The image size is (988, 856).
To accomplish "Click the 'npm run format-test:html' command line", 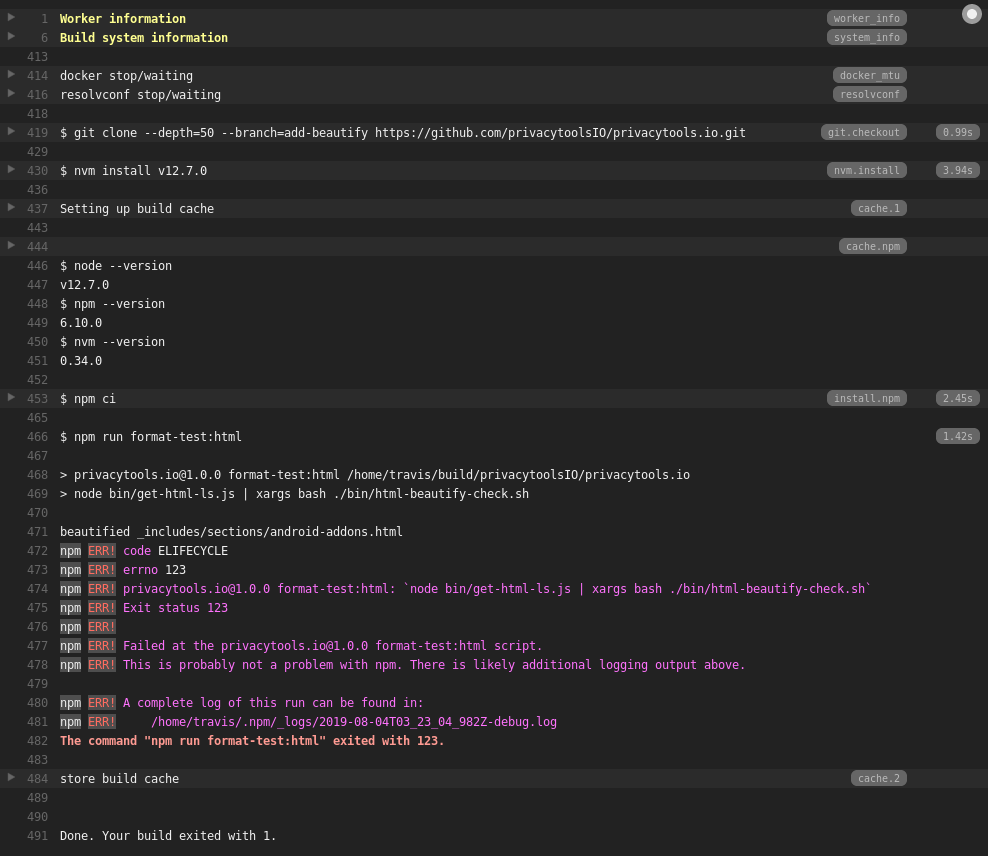I will pyautogui.click(x=151, y=437).
